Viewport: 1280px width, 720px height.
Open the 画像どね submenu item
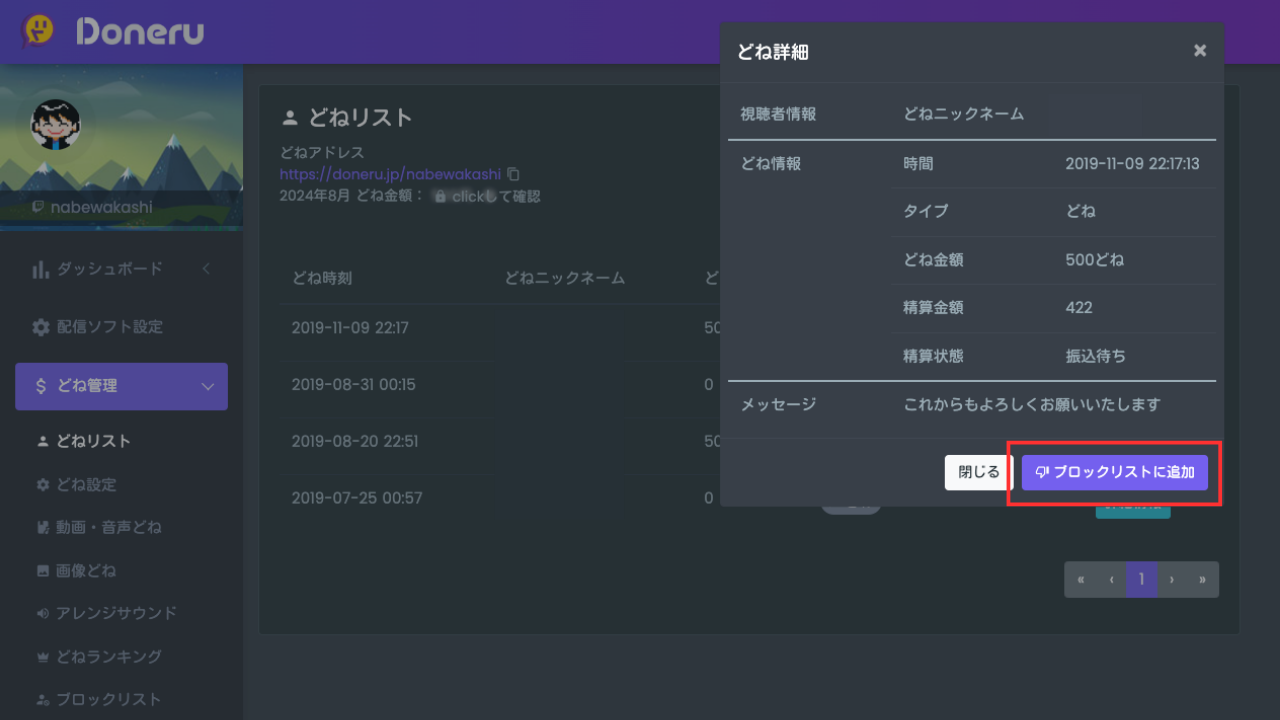tap(86, 571)
